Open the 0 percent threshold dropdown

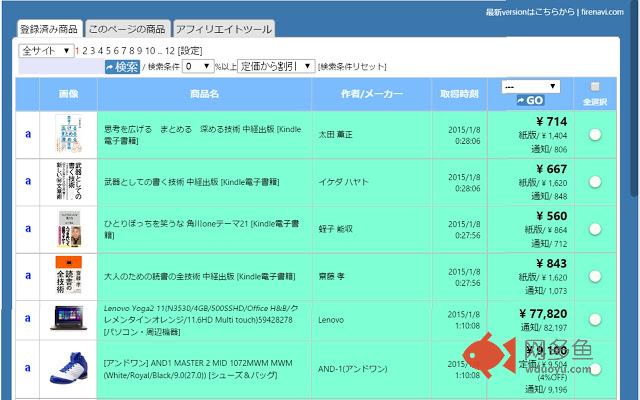[x=198, y=66]
